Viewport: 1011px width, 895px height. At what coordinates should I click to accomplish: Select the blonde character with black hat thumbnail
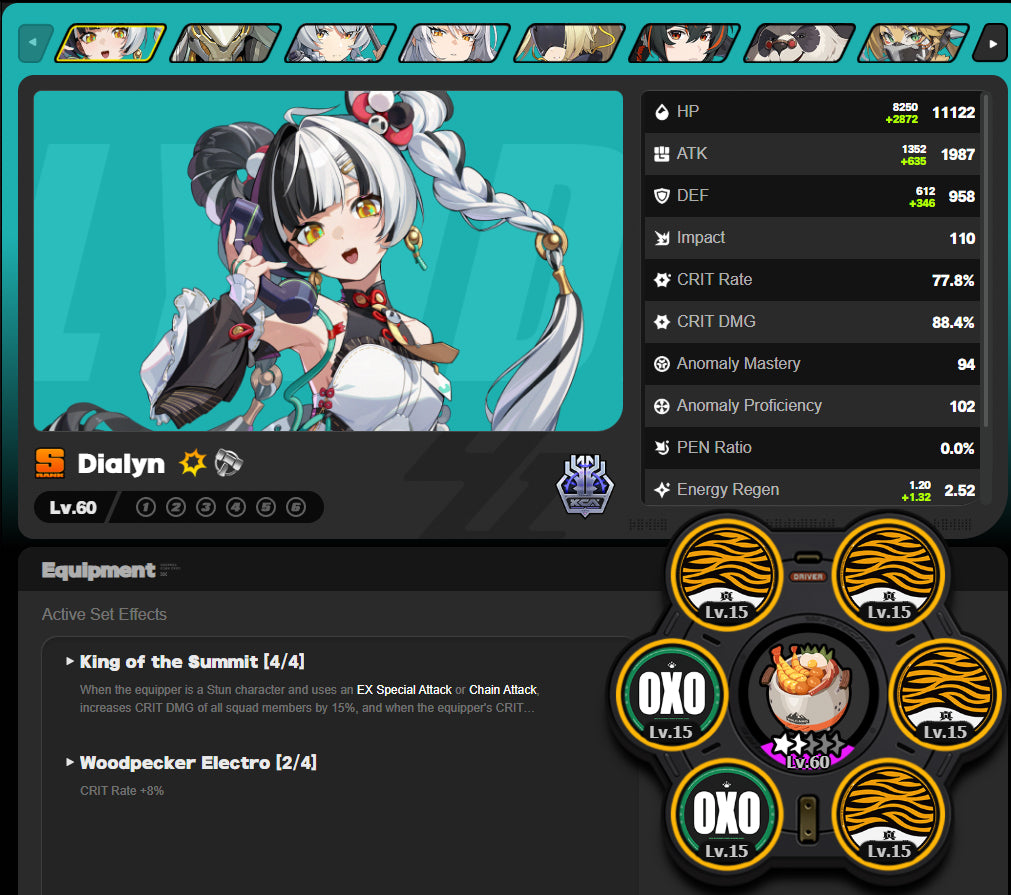coord(570,43)
